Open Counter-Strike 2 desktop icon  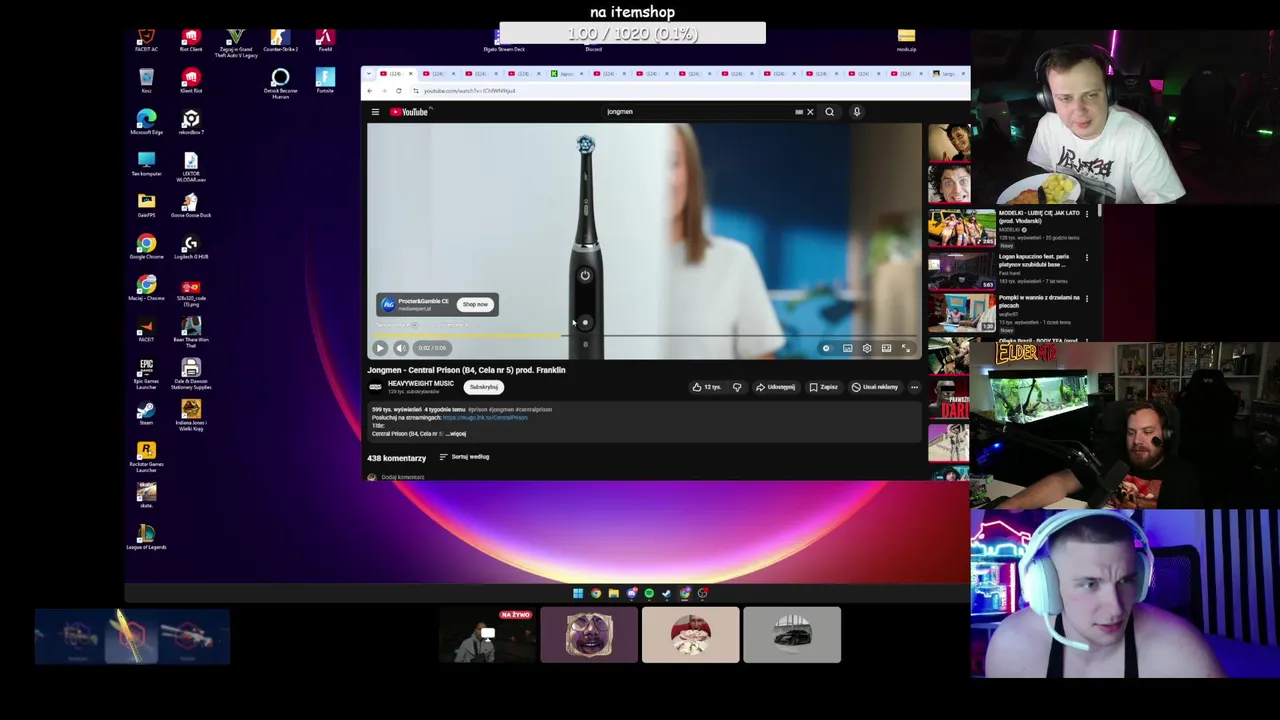click(280, 40)
